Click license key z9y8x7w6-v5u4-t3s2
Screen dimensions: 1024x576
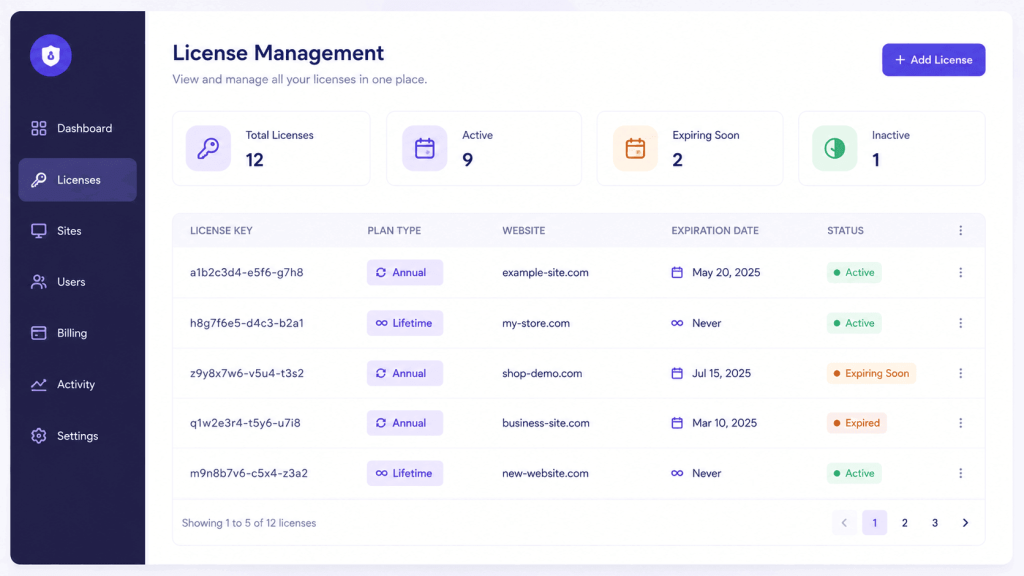click(x=247, y=374)
